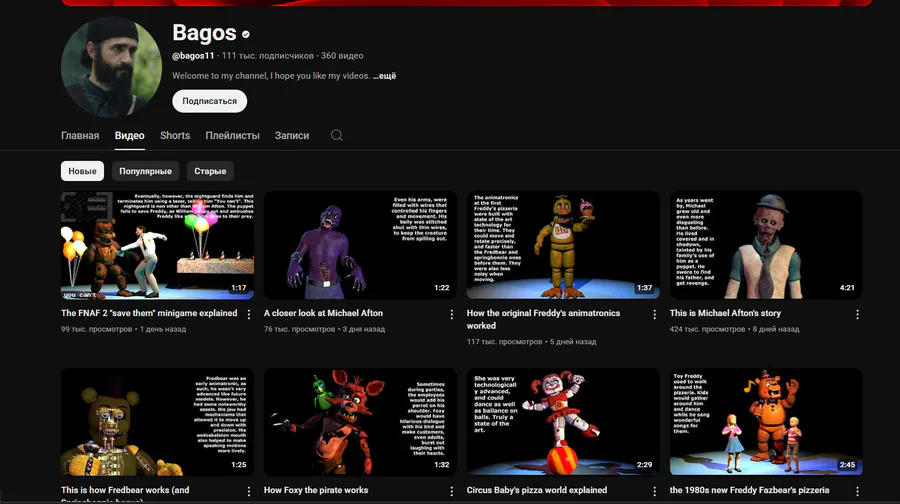Open video title The FNAF 2 'save them' minigame explained
The image size is (900, 504).
click(x=149, y=313)
